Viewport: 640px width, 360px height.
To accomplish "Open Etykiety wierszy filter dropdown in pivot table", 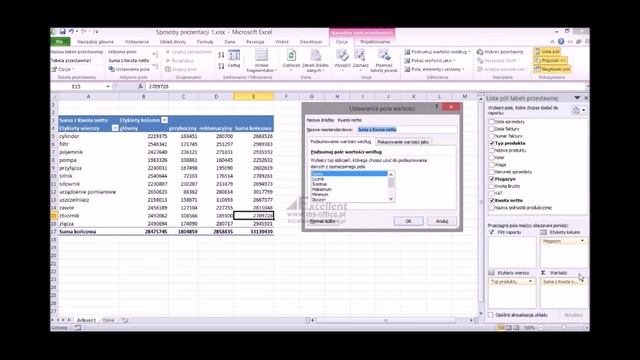I will (115, 128).
